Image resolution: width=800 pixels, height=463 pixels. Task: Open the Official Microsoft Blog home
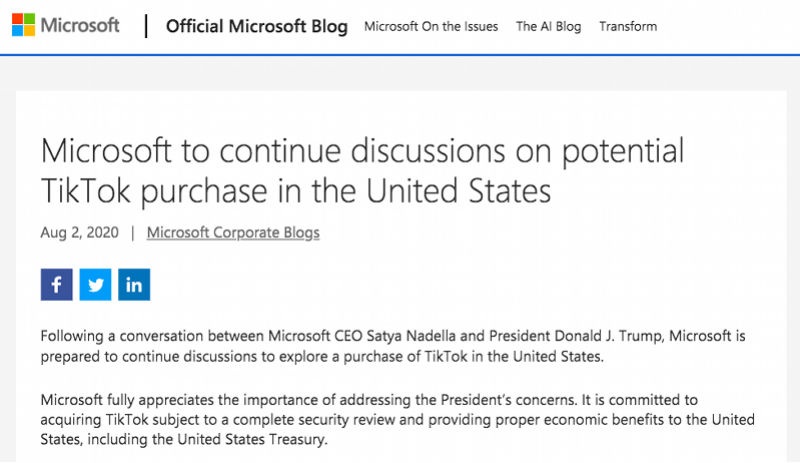257,26
